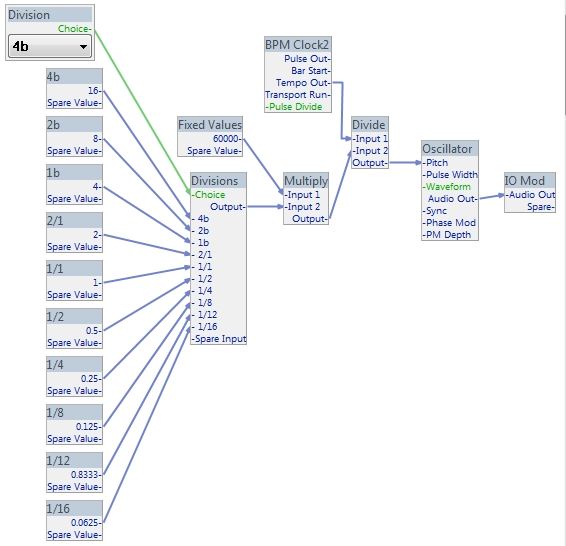
Task: Select the 4 value output in 1b
Action: [97, 187]
